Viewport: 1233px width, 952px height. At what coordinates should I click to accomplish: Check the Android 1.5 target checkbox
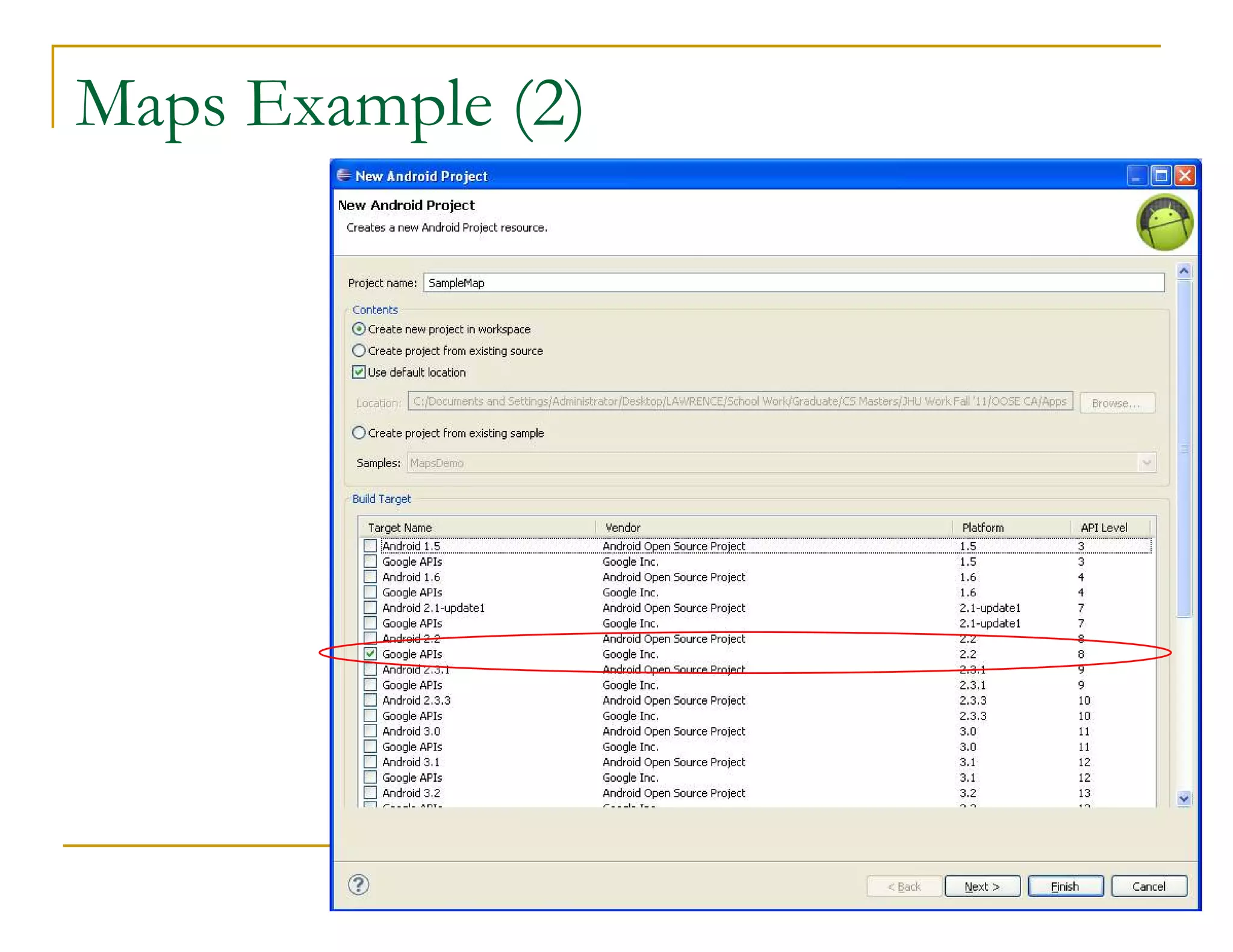370,546
